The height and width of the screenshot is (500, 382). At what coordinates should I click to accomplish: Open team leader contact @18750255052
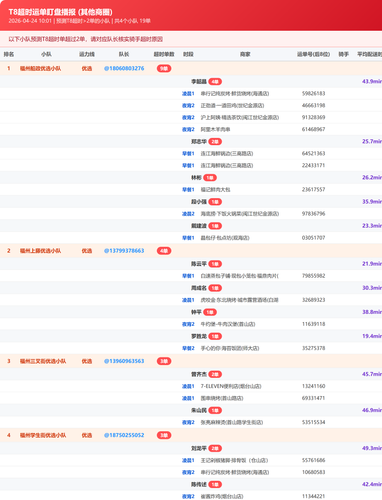[124, 435]
